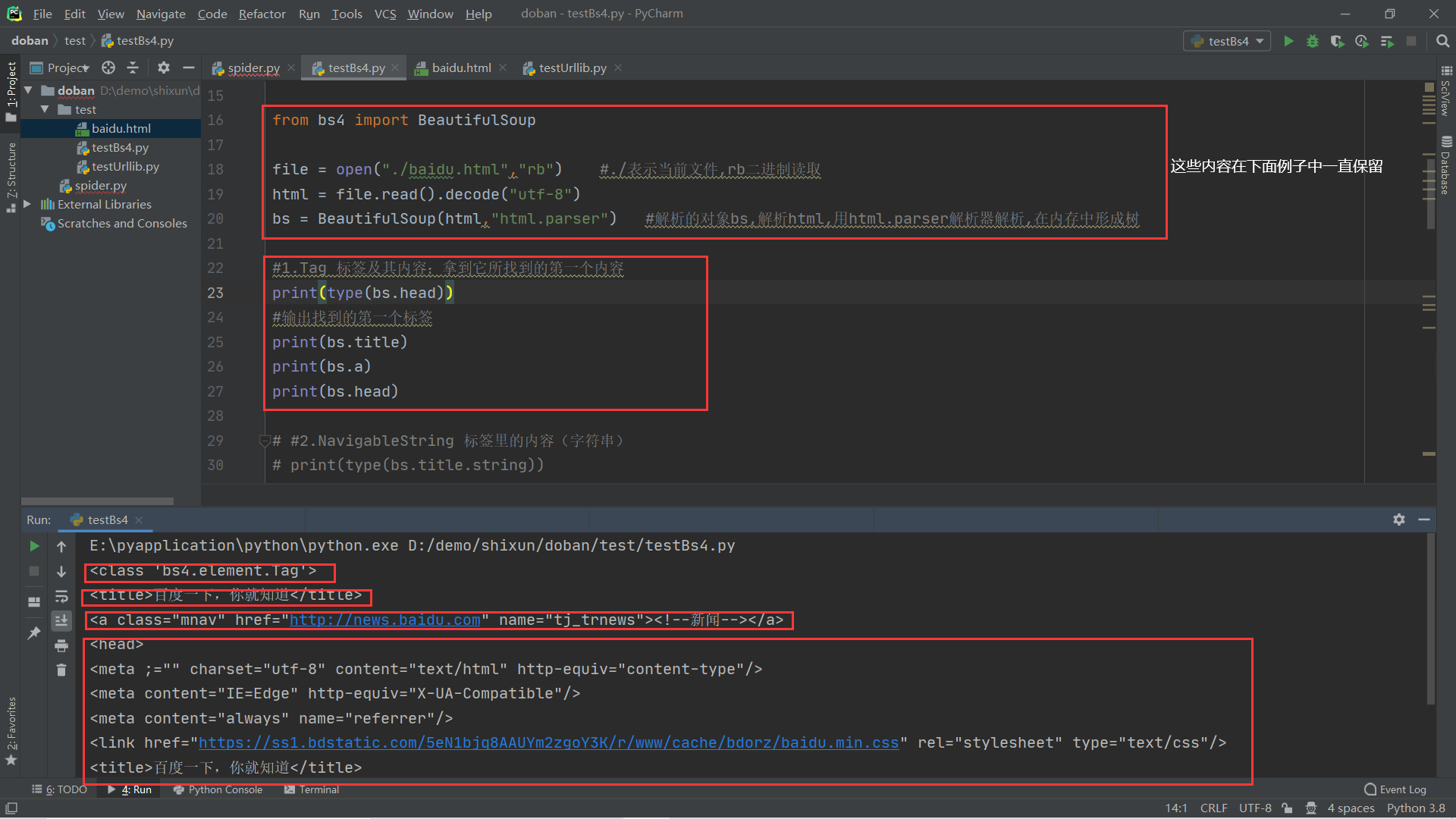The image size is (1456, 819).
Task: Open the news.baidu.com link in output
Action: [x=384, y=620]
